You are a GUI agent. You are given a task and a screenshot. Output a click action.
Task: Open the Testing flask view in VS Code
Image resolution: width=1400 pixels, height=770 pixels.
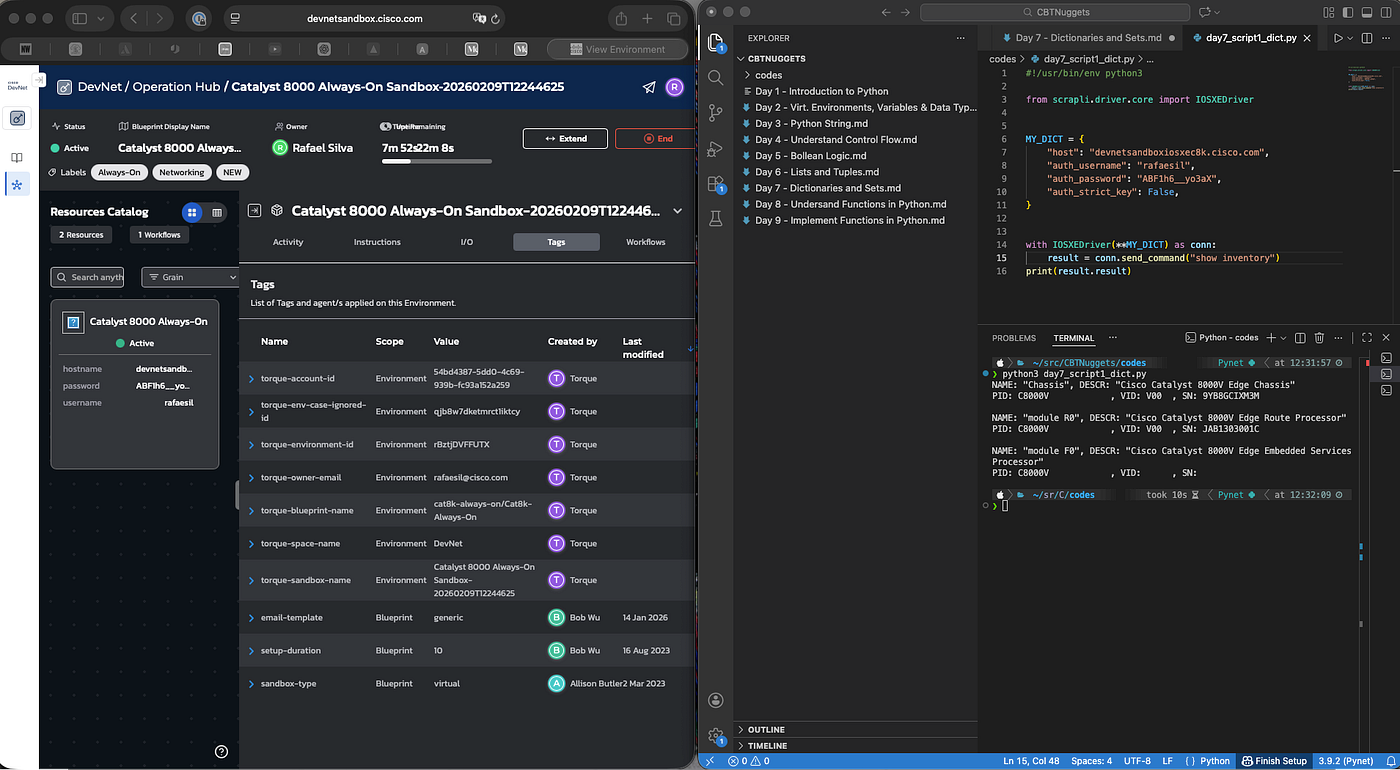(715, 220)
